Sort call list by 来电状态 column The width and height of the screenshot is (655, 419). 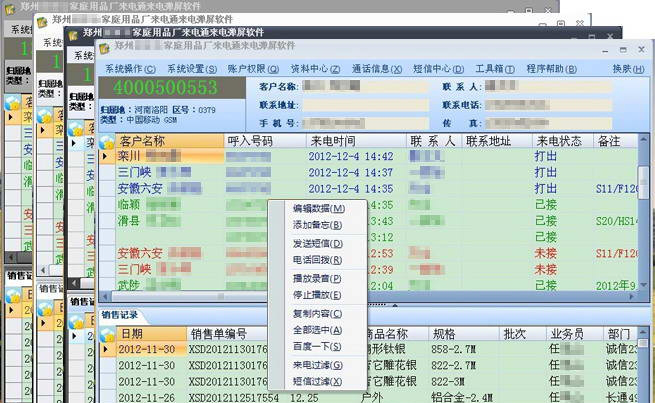(563, 141)
